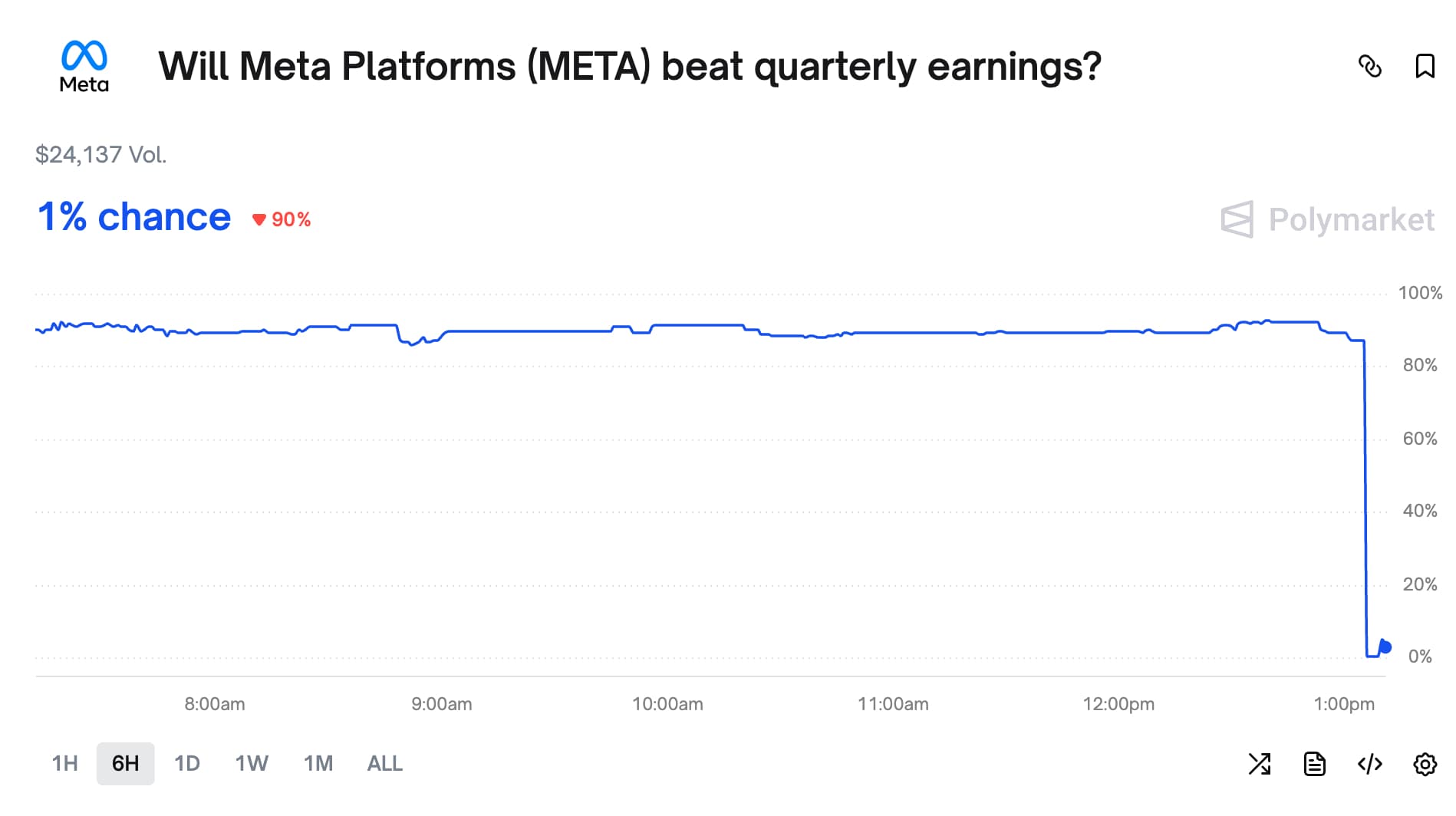Click the current price endpoint dot
The width and height of the screenshot is (1456, 816).
click(1385, 647)
